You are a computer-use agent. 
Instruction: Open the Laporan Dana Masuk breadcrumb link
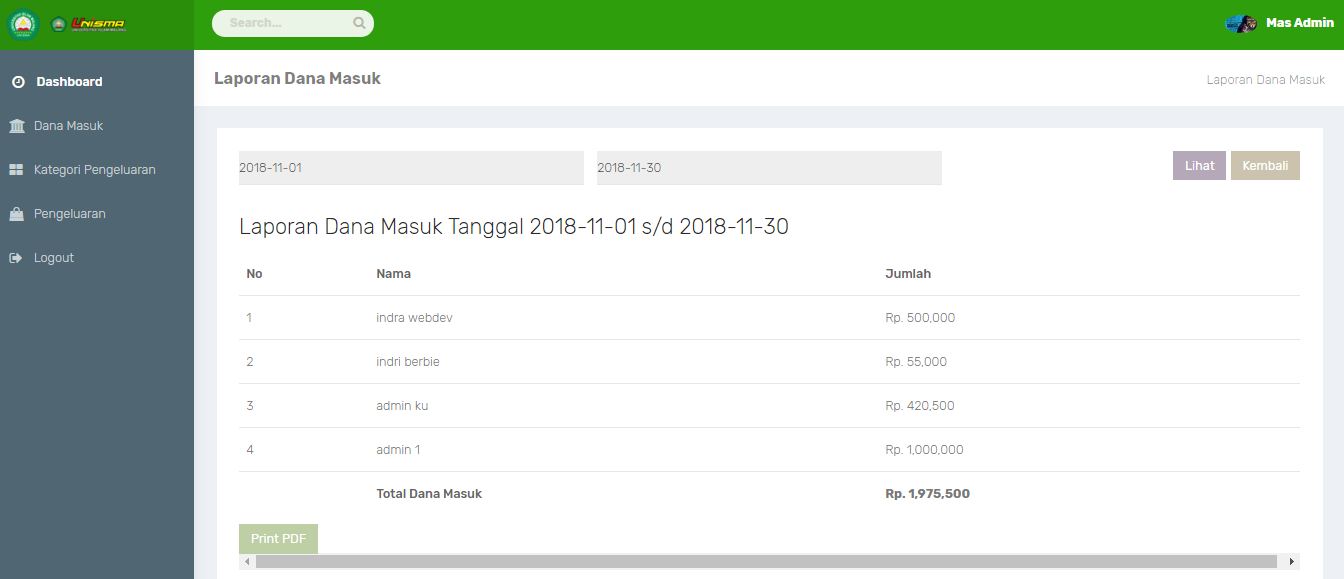click(x=1266, y=79)
